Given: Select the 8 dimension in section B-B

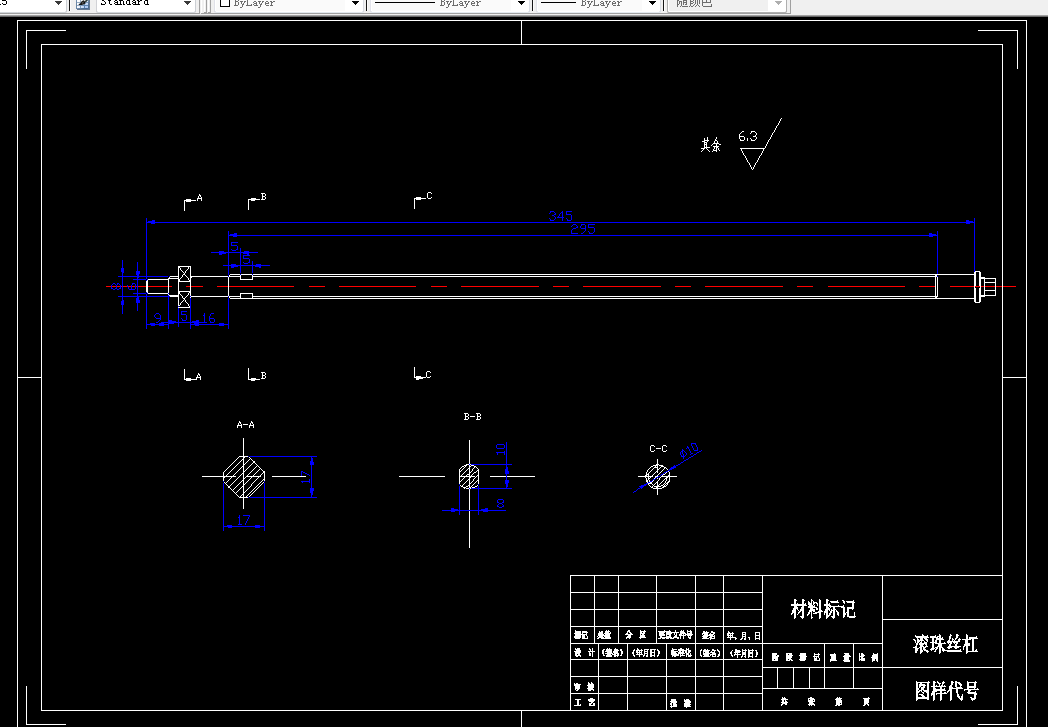Looking at the screenshot, I should tap(500, 503).
